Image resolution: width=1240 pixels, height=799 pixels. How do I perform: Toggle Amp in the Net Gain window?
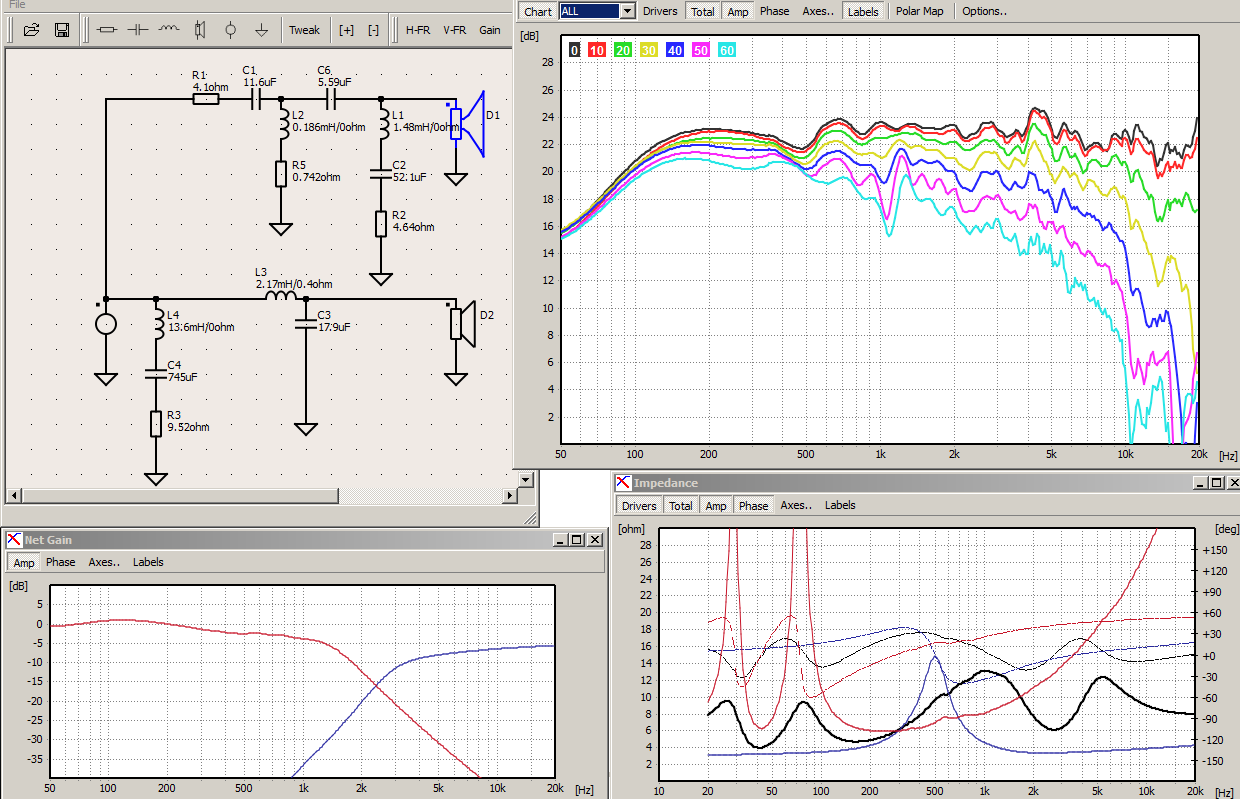point(24,562)
